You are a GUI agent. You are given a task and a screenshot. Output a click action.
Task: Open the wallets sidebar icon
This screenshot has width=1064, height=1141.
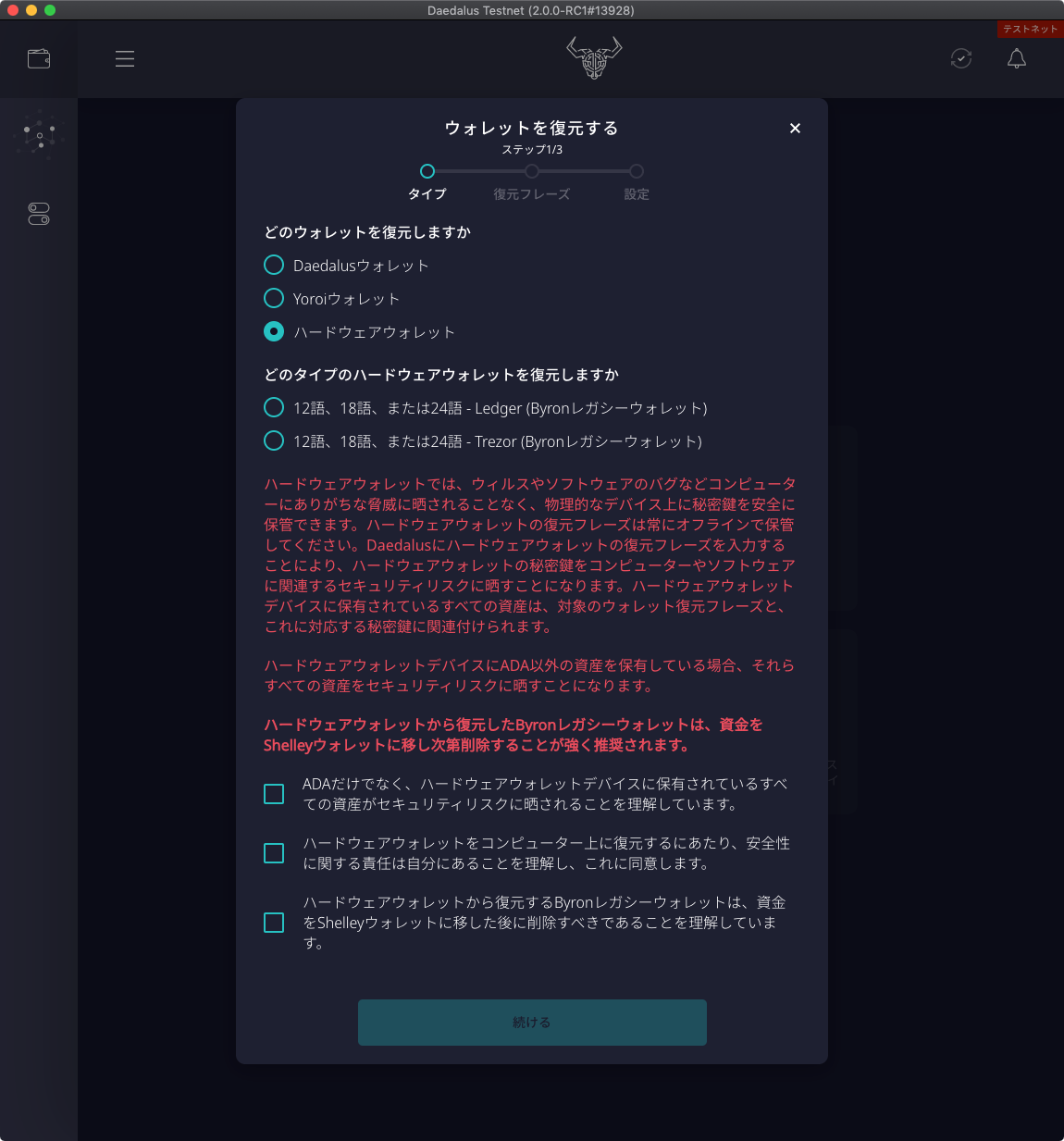[x=39, y=59]
